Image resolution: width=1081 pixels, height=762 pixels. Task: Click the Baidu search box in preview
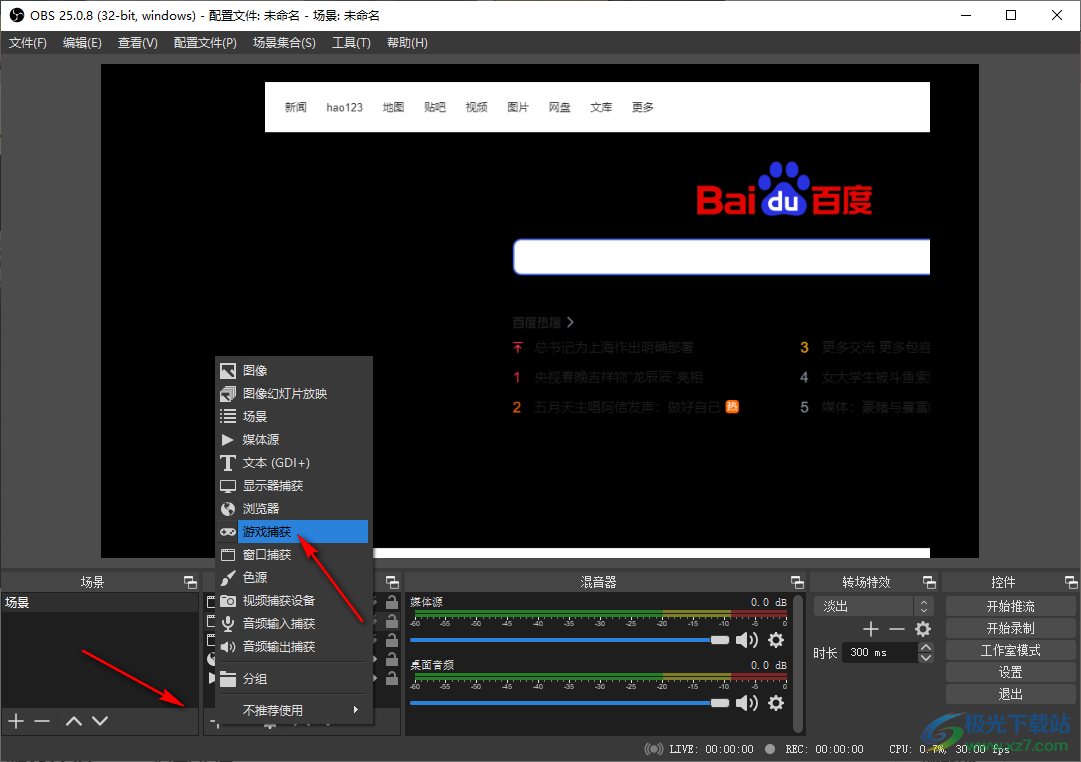coord(721,257)
